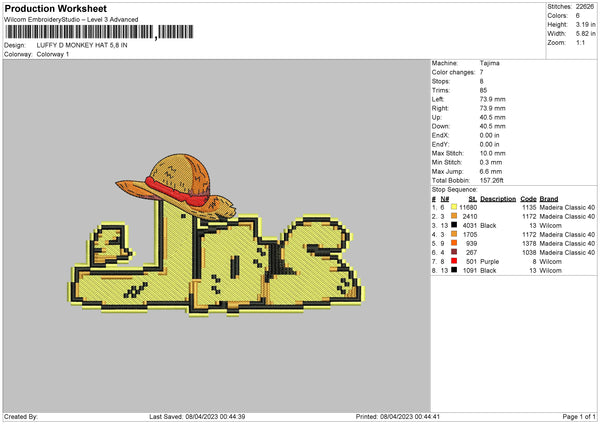Viewport: 600px width, 424px height.
Task: Click the Width value 5.82 in
Action: (585, 34)
